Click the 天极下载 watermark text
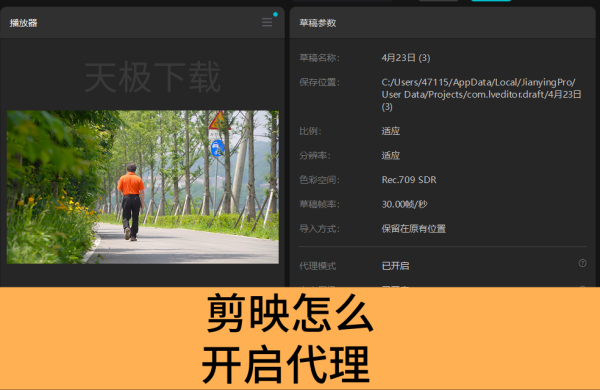Image resolution: width=600 pixels, height=390 pixels. 153,77
